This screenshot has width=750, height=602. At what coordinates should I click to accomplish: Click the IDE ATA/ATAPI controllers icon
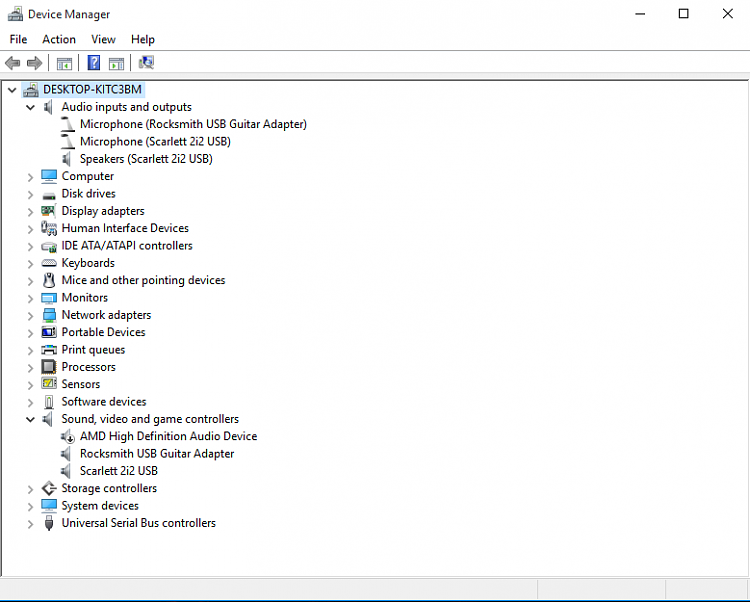49,247
